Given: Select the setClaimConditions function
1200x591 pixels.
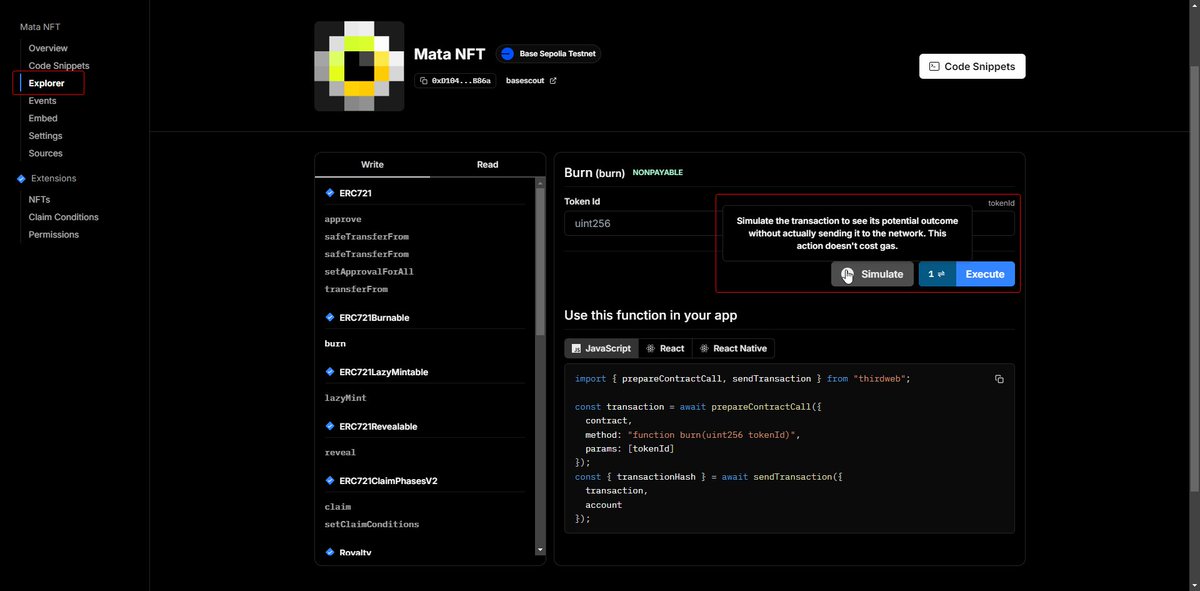Looking at the screenshot, I should click(x=372, y=524).
